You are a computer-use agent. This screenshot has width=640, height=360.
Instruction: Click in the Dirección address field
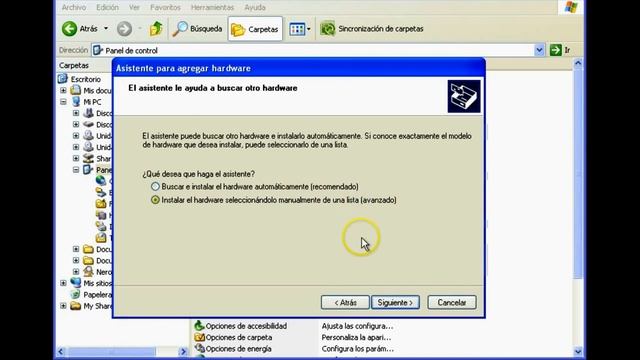coord(318,50)
